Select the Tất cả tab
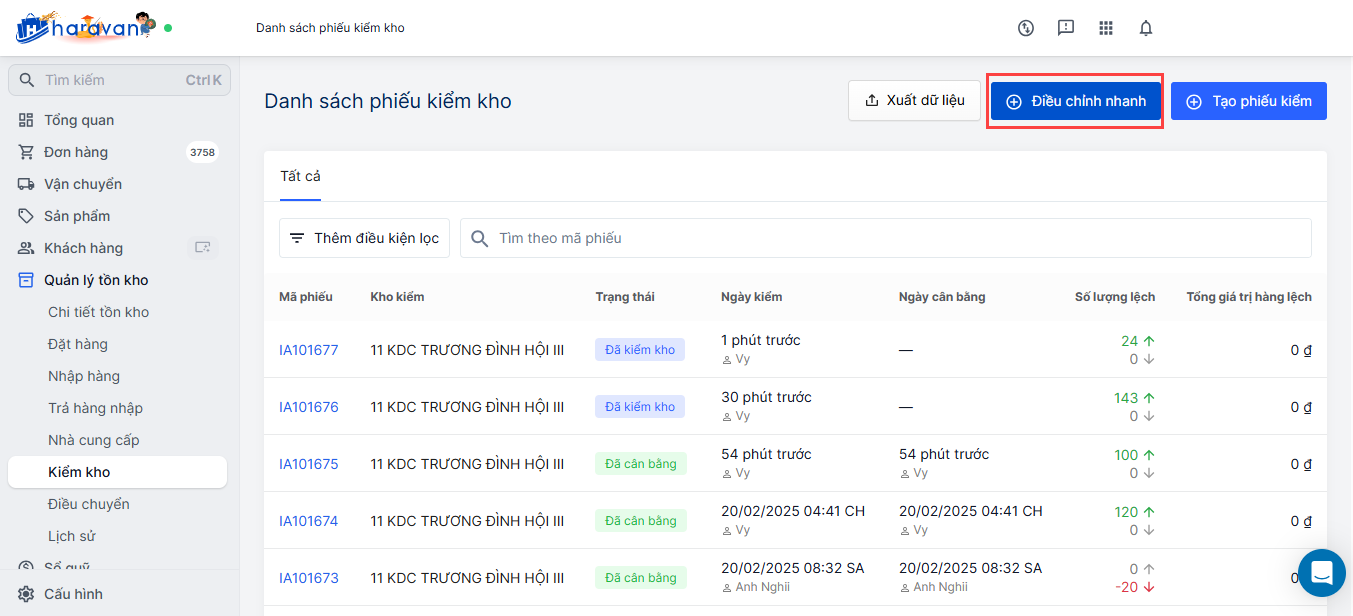The height and width of the screenshot is (616, 1353). tap(300, 176)
